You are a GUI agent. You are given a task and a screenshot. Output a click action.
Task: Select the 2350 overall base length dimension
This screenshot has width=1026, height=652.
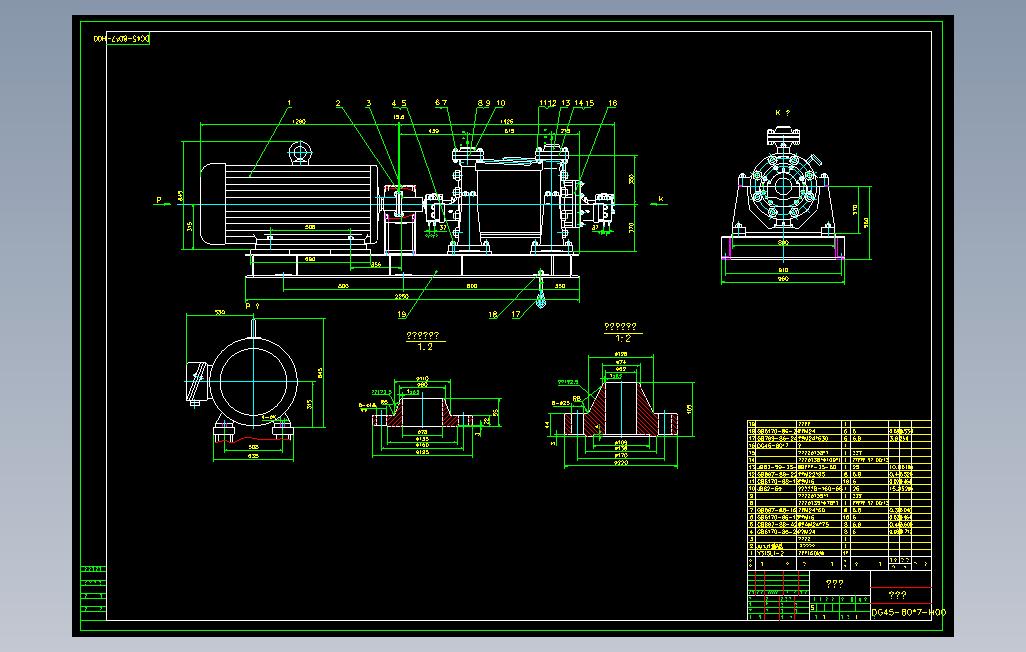tap(402, 297)
